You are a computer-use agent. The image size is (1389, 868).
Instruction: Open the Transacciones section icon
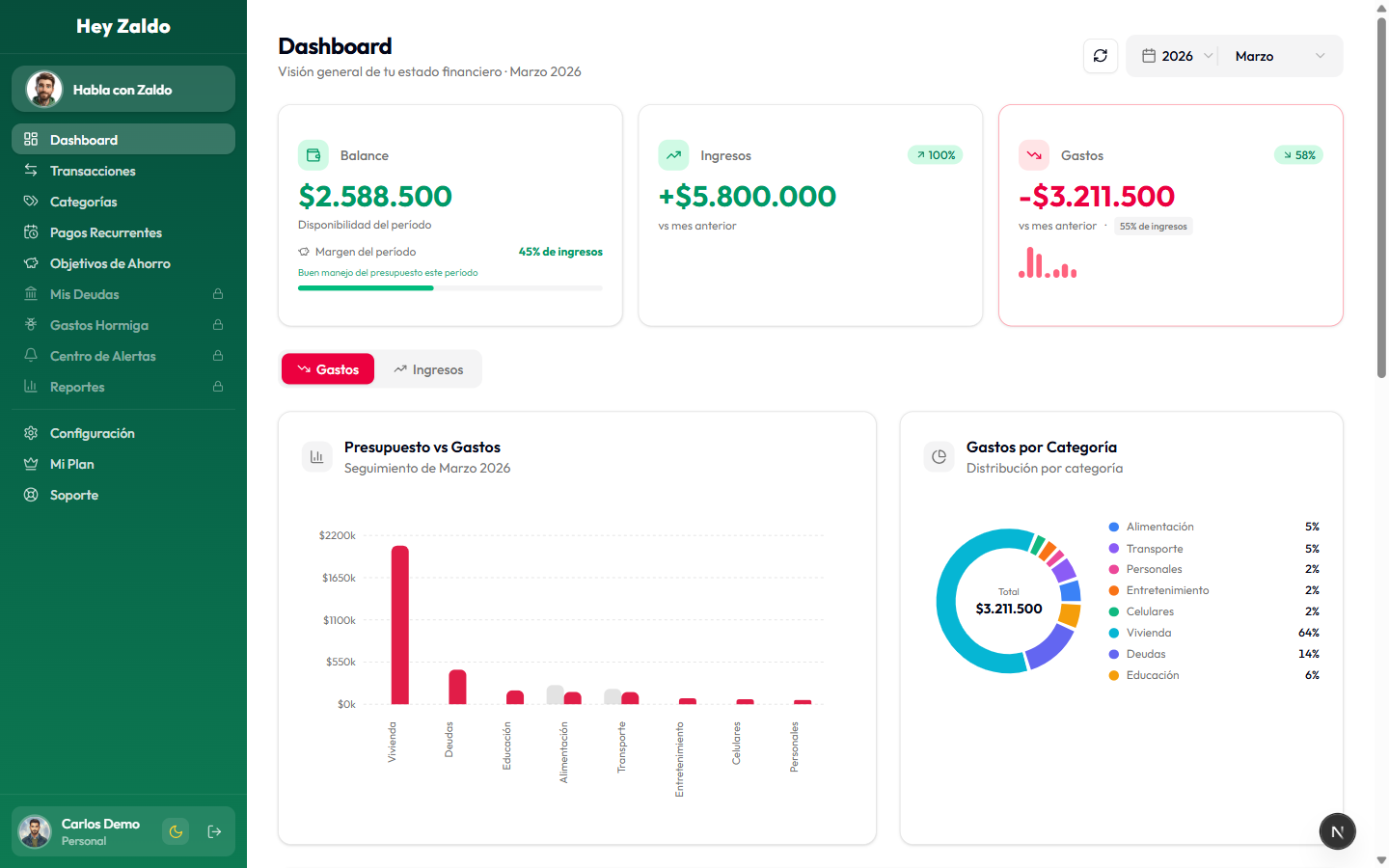coord(31,170)
